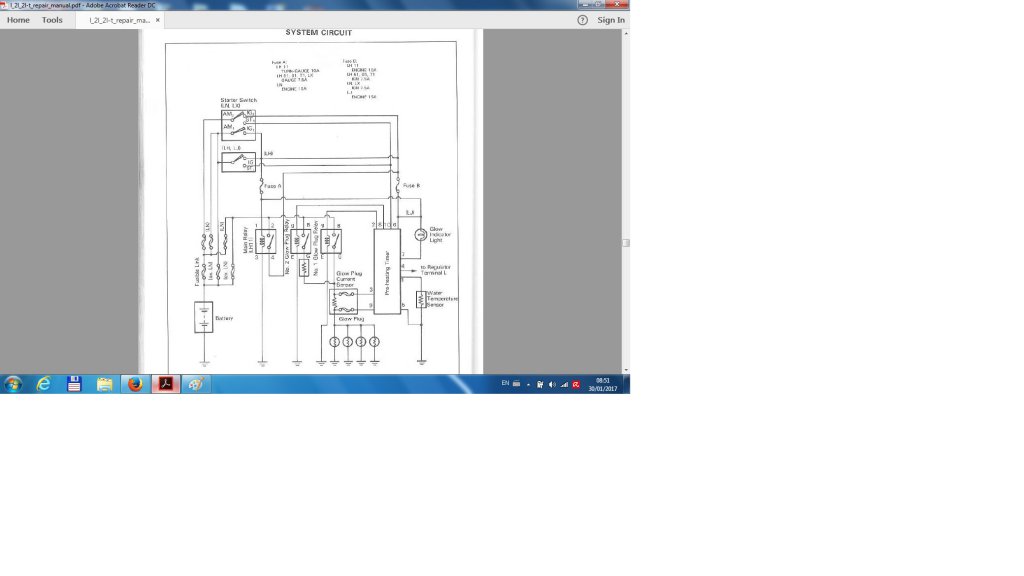Click the red antivirus tray icon
The width and height of the screenshot is (1024, 576).
tap(576, 384)
